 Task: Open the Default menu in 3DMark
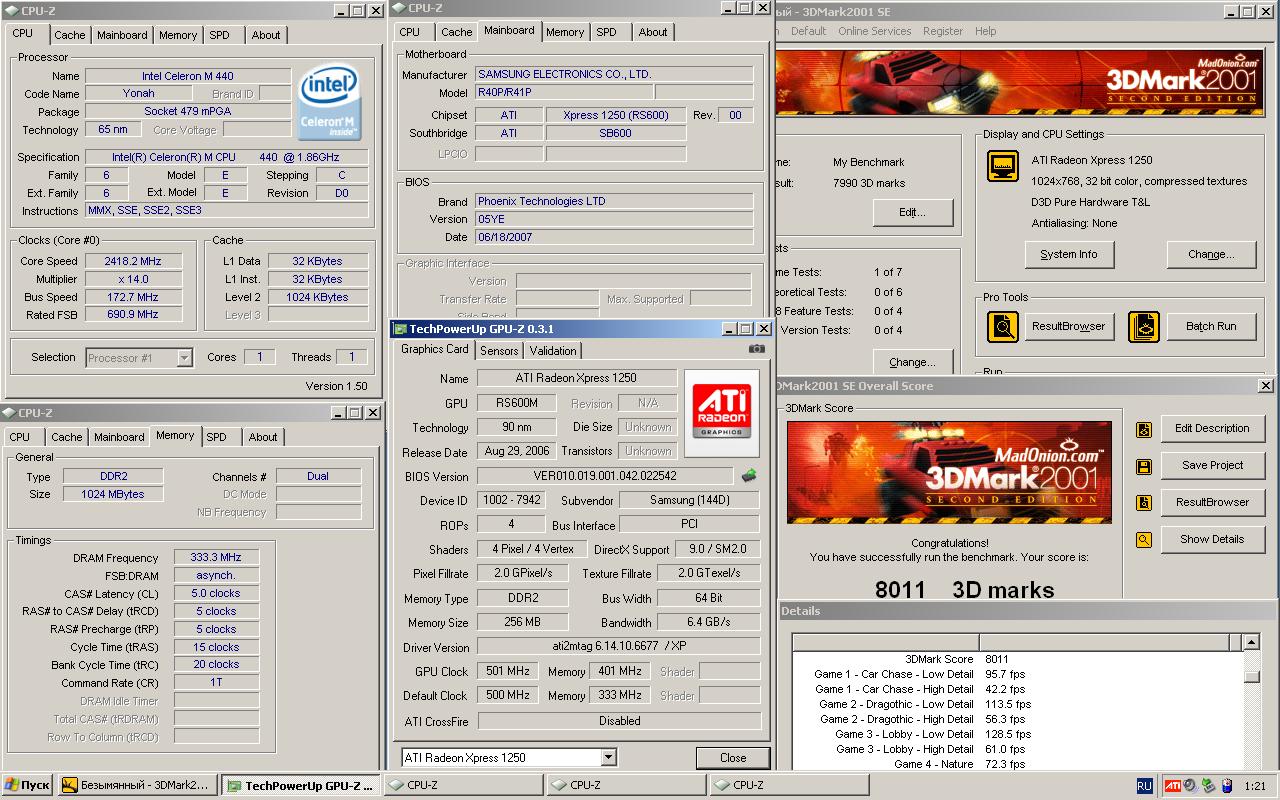(808, 31)
